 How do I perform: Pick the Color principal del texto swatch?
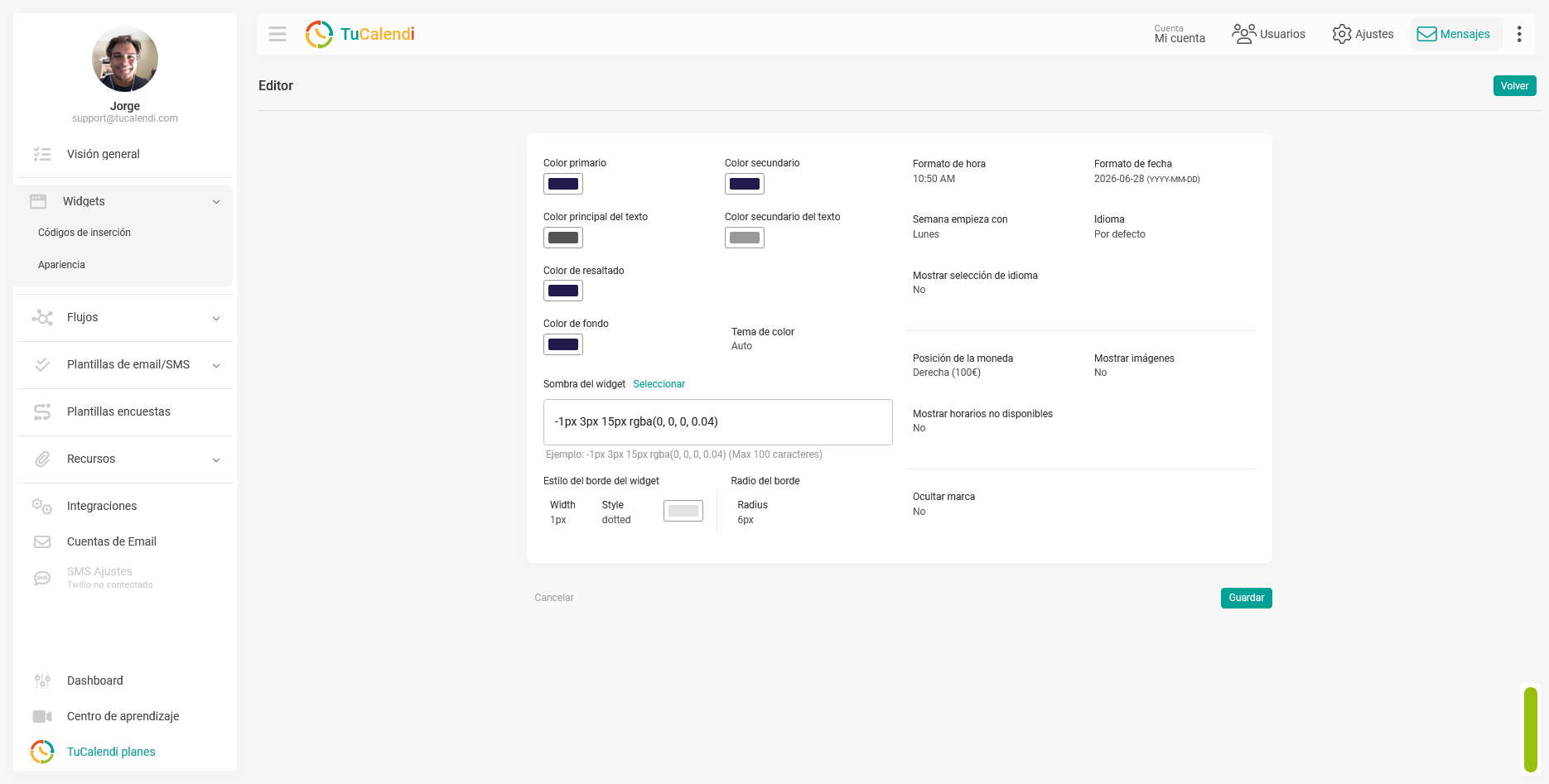tap(563, 238)
